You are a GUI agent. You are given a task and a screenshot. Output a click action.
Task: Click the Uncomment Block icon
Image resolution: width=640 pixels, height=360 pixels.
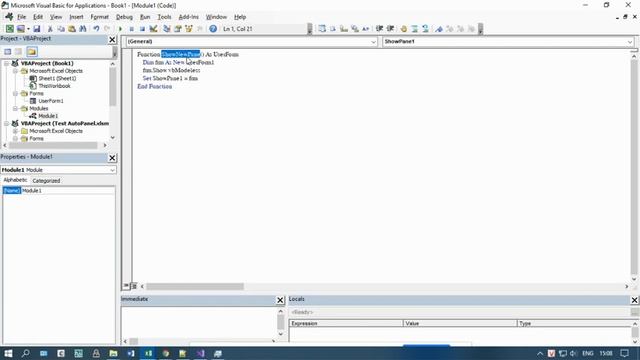tap(425, 29)
